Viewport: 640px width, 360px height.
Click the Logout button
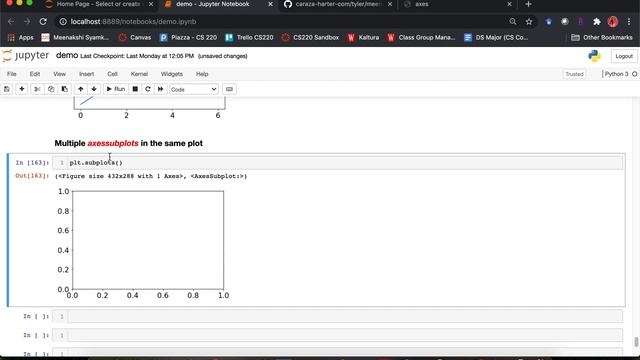(x=624, y=56)
